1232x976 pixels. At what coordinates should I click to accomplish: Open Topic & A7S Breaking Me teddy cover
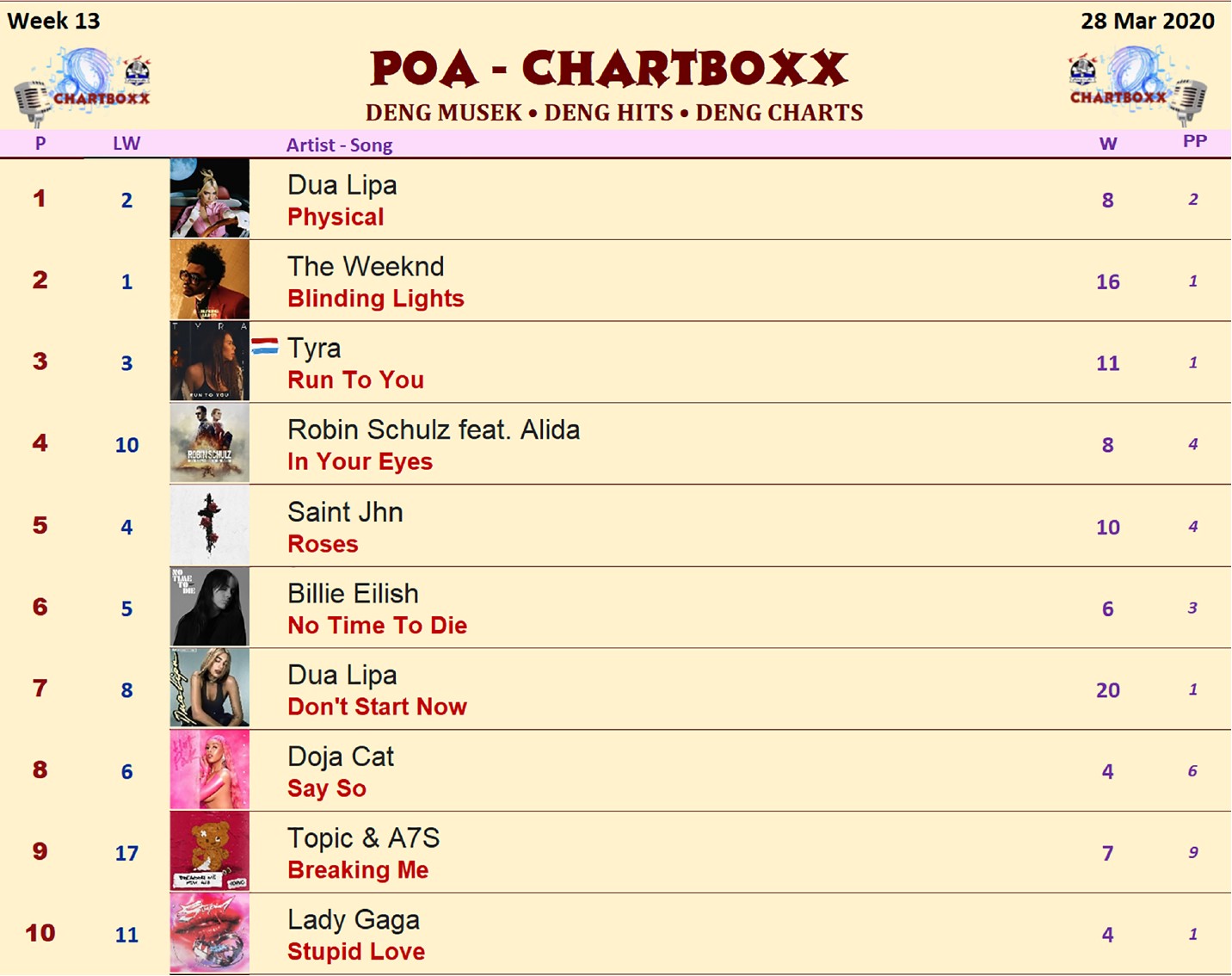(x=210, y=851)
